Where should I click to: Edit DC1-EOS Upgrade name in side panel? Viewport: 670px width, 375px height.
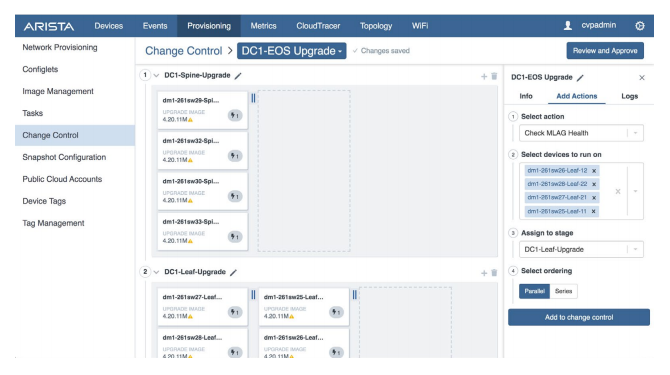pyautogui.click(x=580, y=78)
